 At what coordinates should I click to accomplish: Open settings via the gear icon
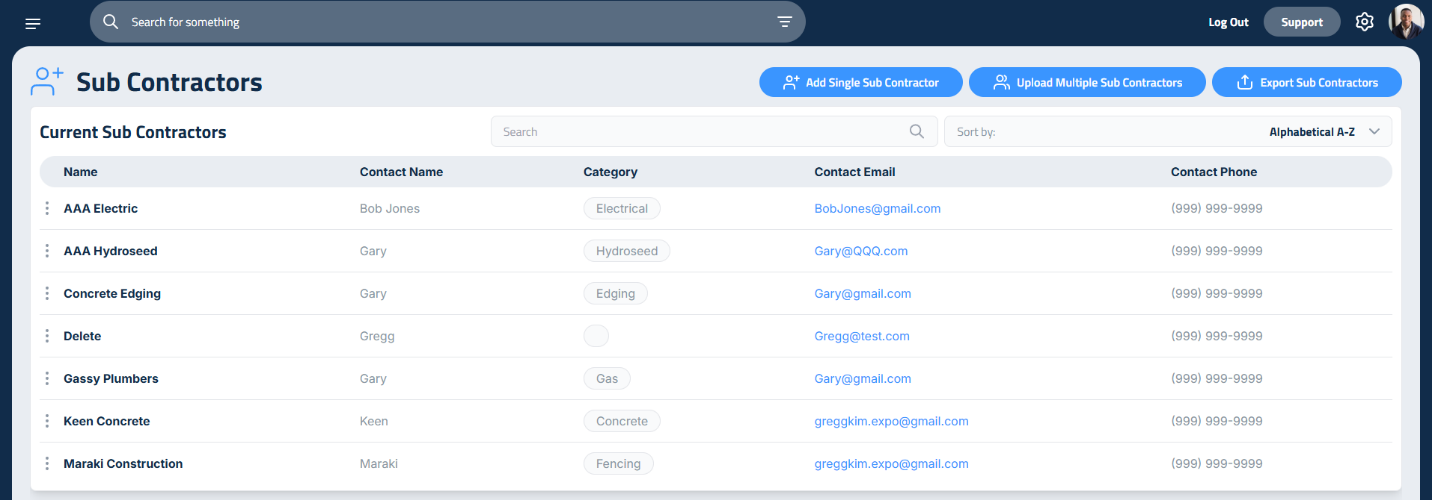[x=1364, y=22]
